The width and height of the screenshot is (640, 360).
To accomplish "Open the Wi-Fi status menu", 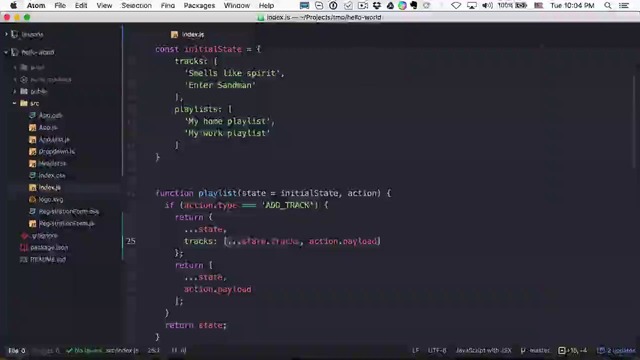I will point(456,5).
